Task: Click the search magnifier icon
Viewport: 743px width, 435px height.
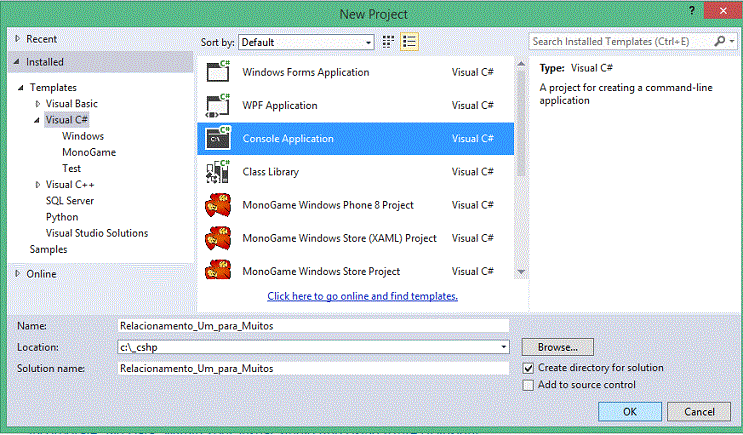Action: 719,41
